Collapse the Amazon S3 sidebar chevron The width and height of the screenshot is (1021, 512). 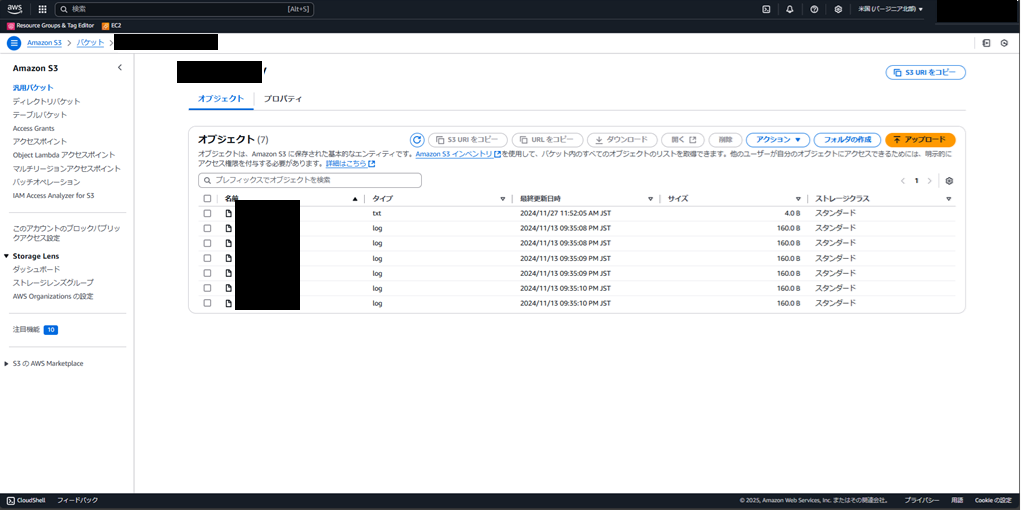120,68
